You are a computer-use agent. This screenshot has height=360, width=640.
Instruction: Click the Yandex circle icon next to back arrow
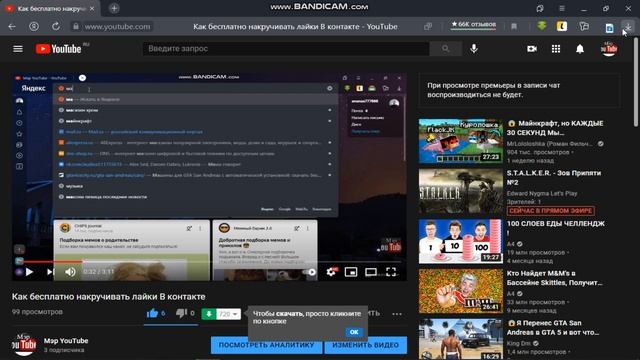34,27
